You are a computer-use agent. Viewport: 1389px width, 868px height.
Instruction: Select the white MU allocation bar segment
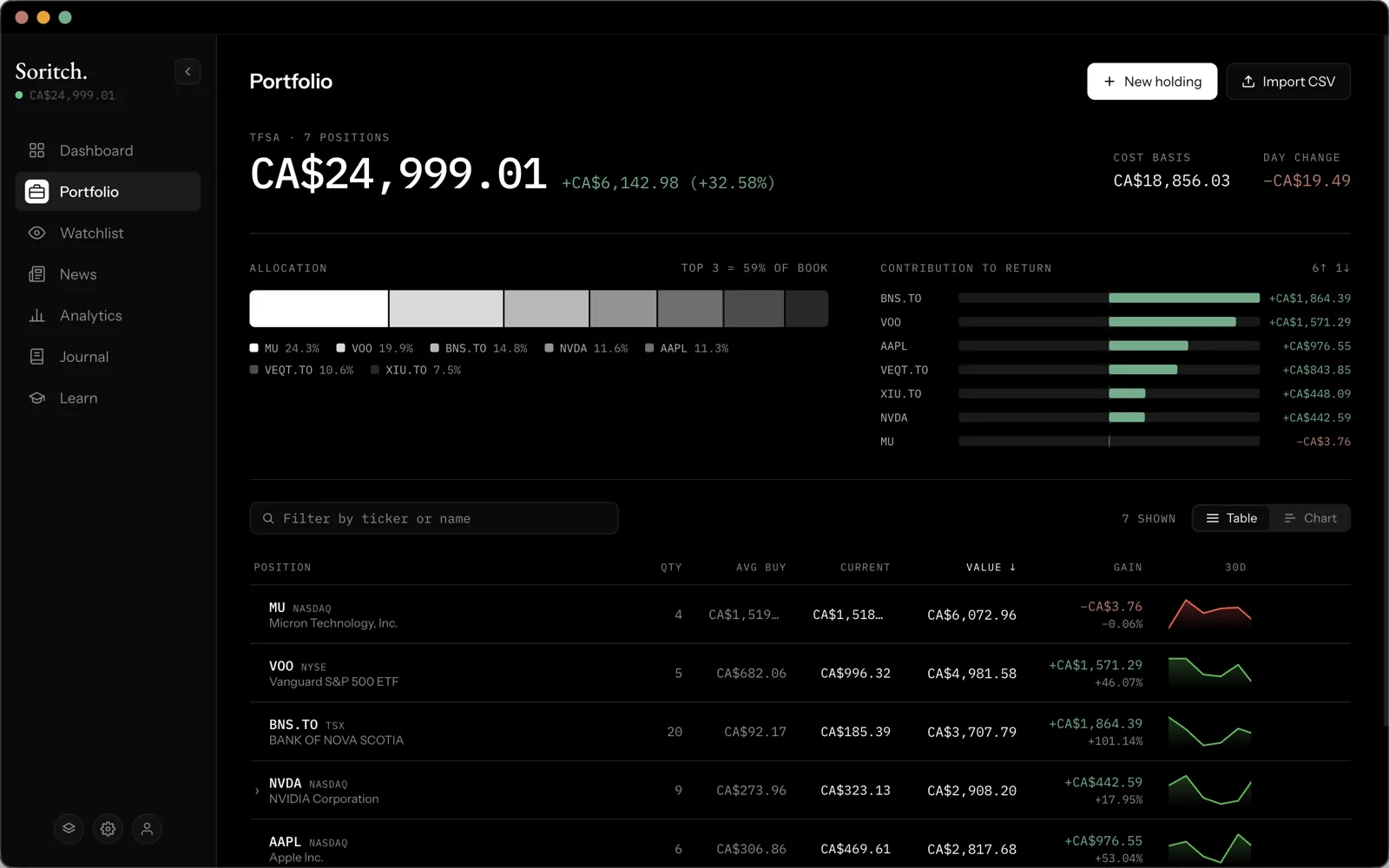click(319, 308)
